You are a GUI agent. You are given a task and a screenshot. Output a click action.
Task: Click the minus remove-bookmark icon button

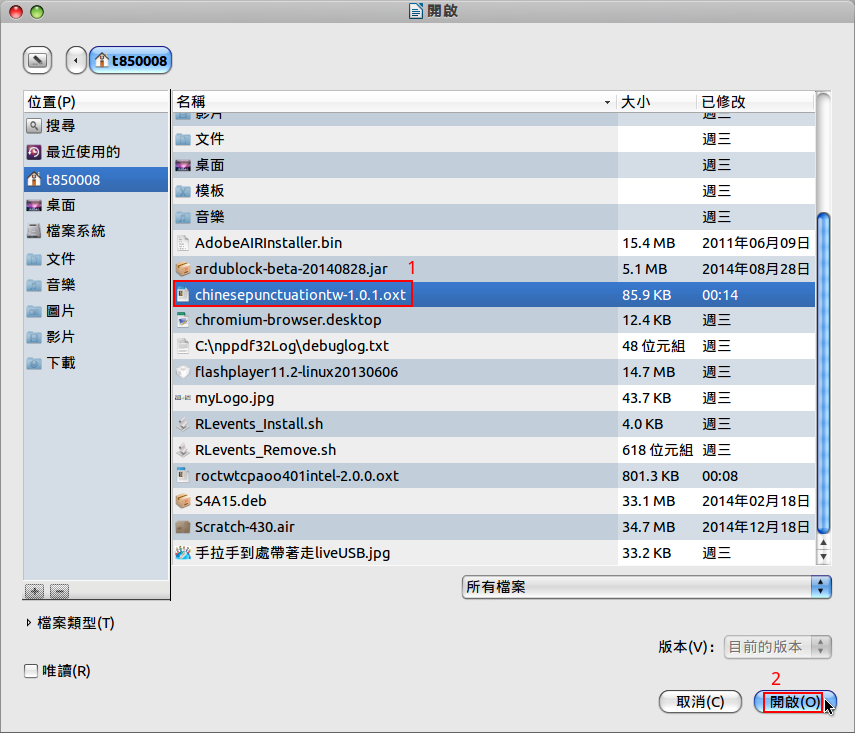(59, 591)
